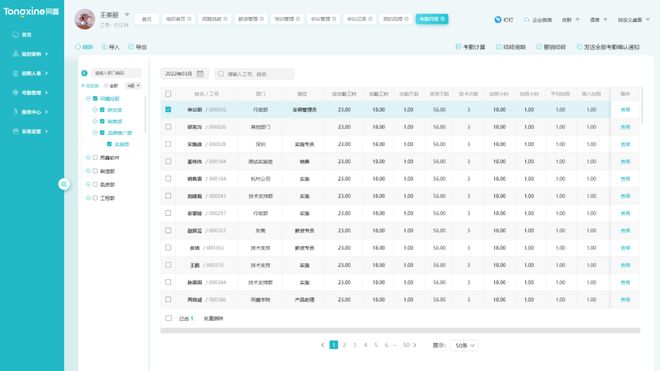Open the 语言 language dropdown
The width and height of the screenshot is (660, 371).
pos(598,19)
